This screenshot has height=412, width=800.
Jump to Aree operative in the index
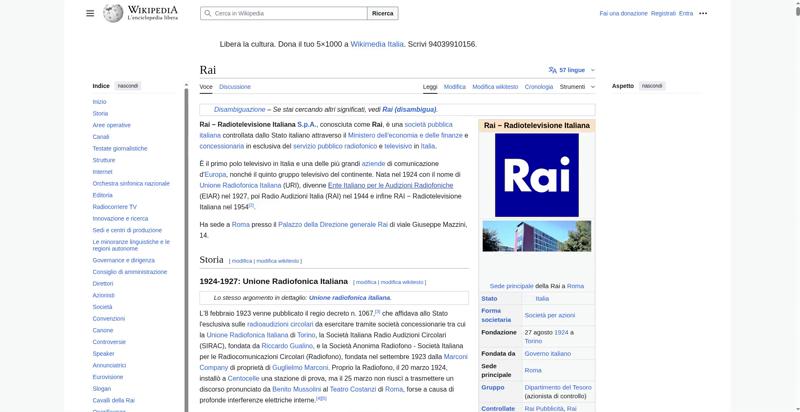click(111, 125)
